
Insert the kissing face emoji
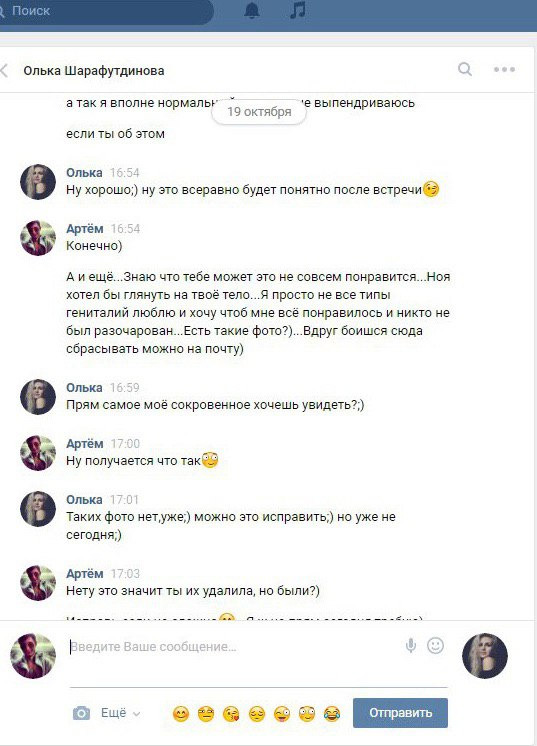[x=231, y=714]
